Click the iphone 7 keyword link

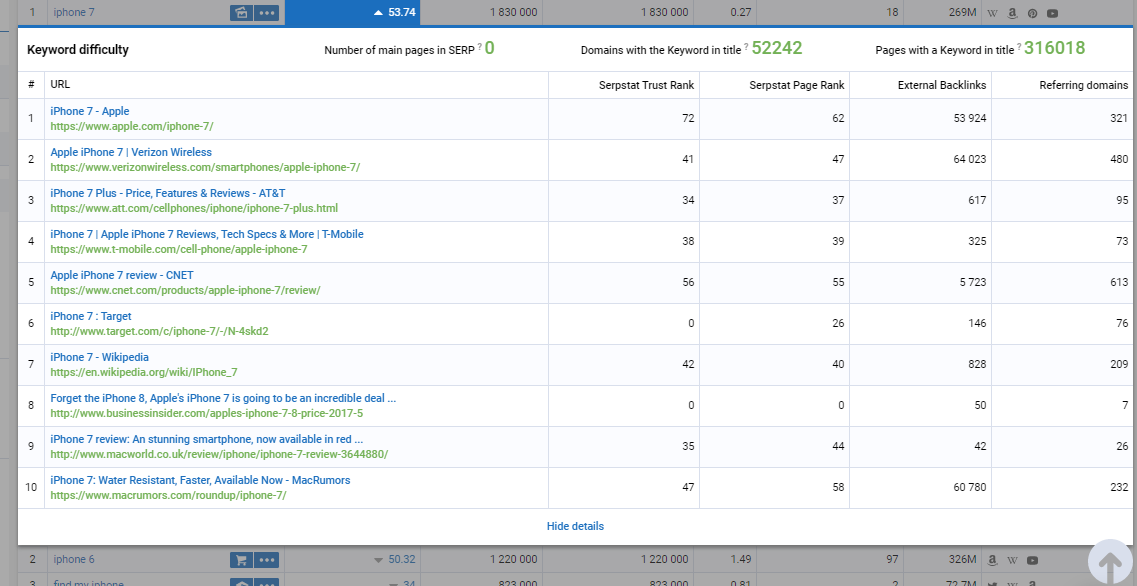[74, 12]
